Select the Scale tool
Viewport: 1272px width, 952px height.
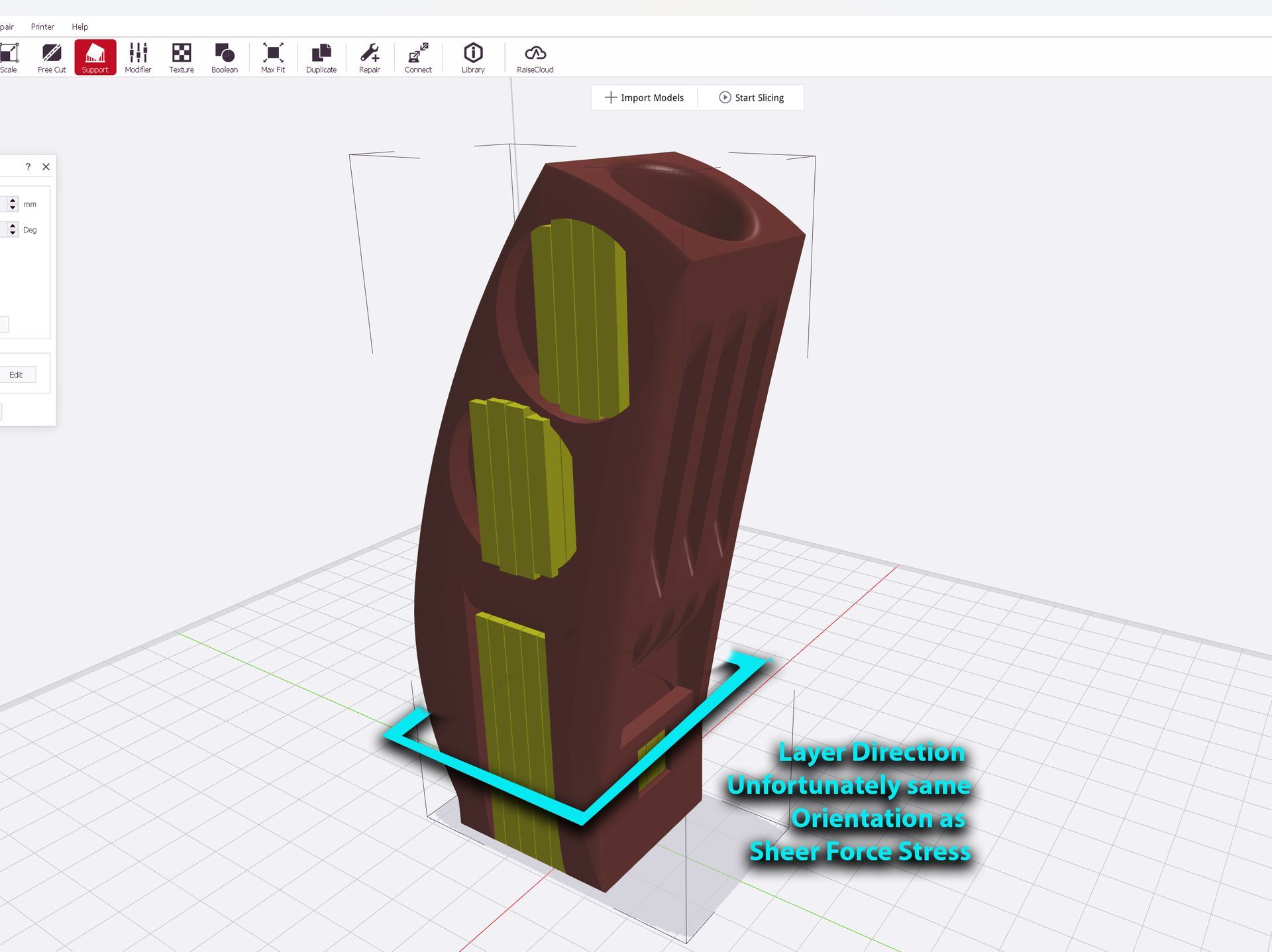pos(9,58)
